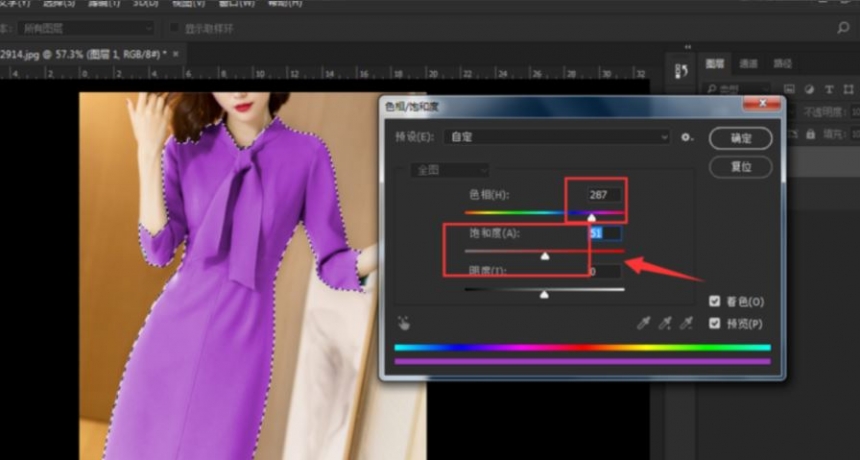Viewport: 860px width, 460px height.
Task: Filter layers by type layer T icon
Action: (829, 89)
